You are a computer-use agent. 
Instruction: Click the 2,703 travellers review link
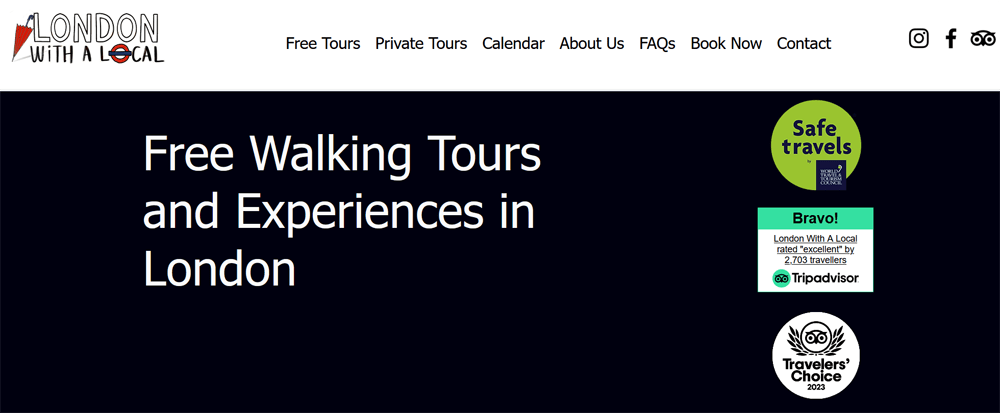click(815, 260)
